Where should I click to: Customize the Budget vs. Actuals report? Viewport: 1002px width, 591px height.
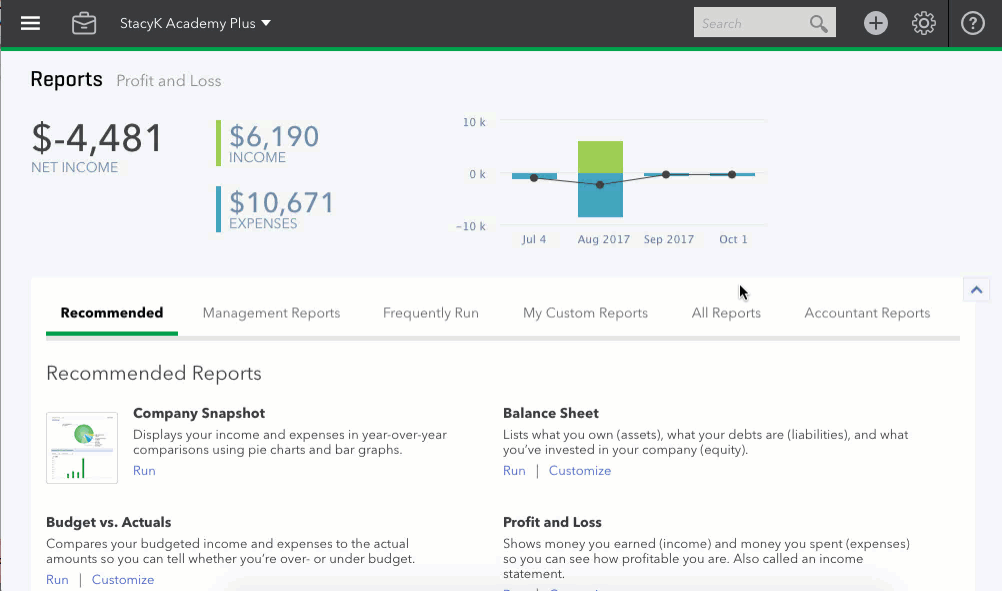(x=123, y=580)
